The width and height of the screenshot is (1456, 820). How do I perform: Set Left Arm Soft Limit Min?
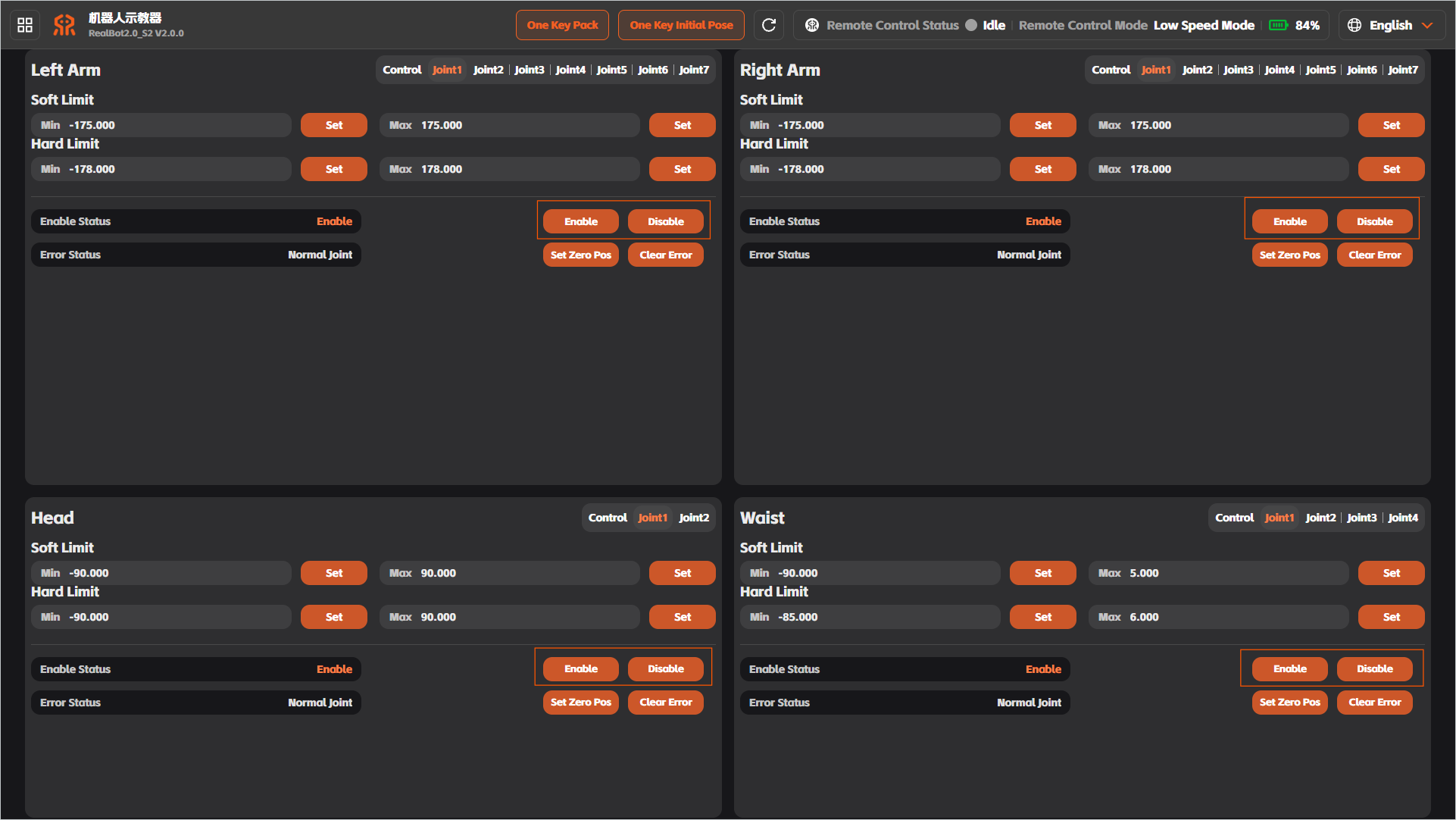click(x=334, y=125)
